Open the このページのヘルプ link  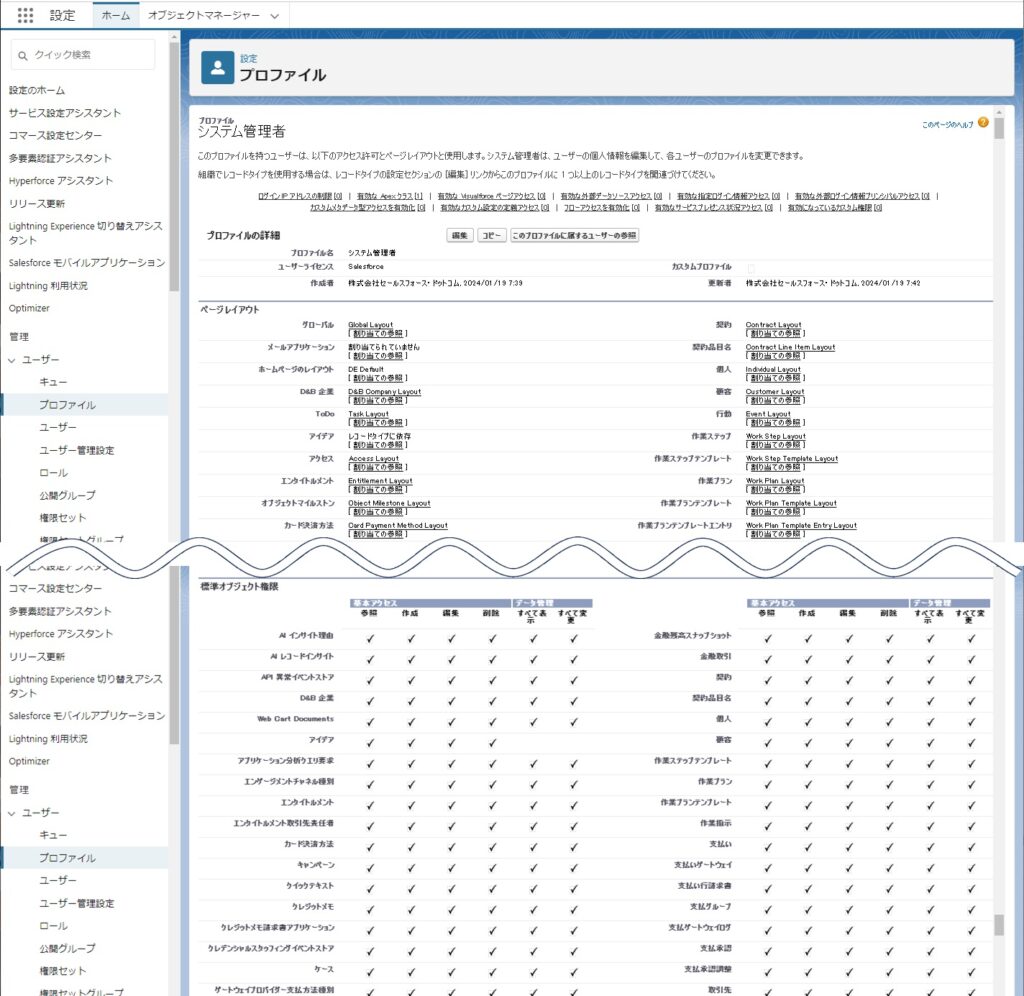point(946,124)
